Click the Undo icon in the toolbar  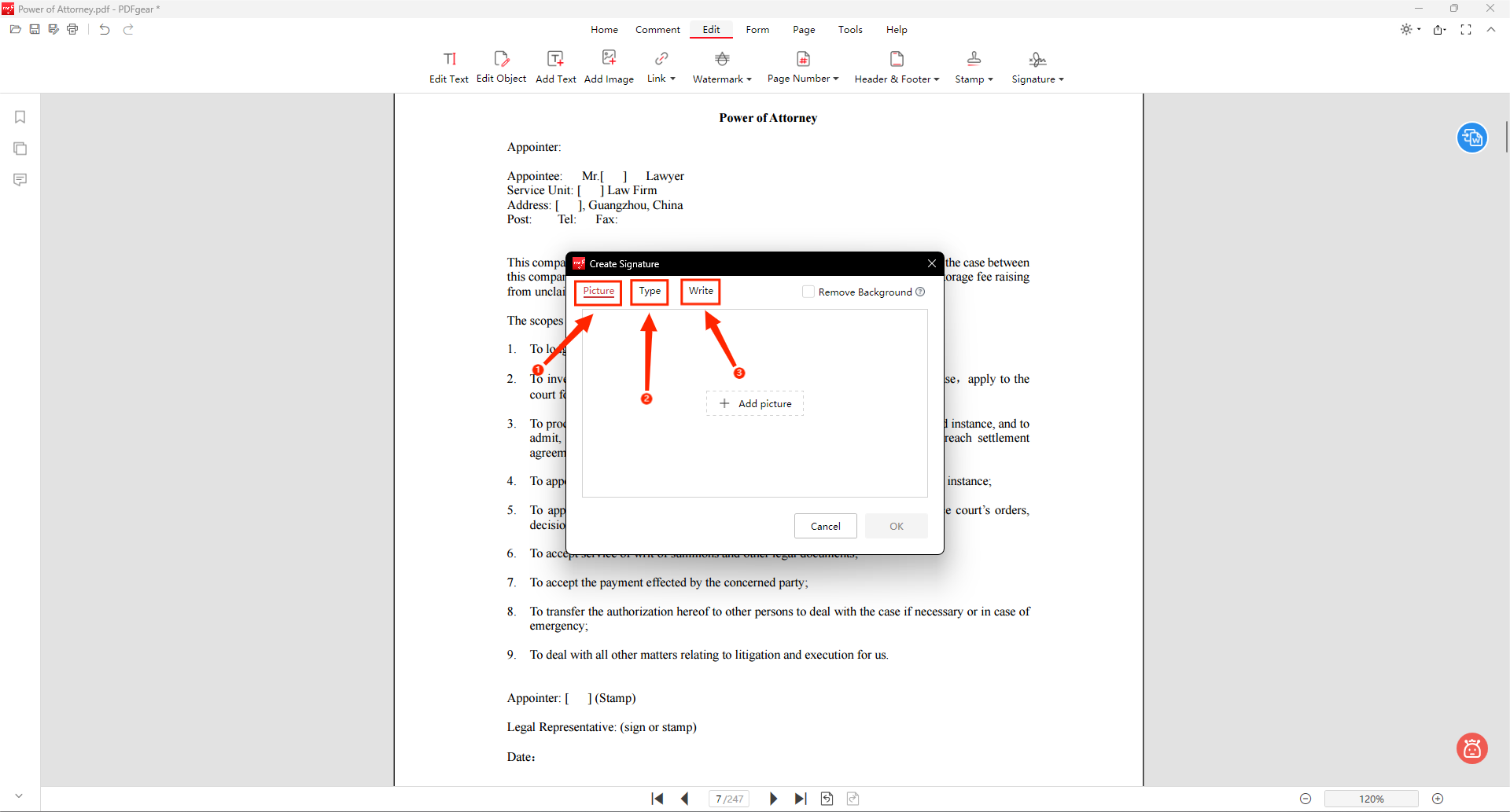(104, 29)
